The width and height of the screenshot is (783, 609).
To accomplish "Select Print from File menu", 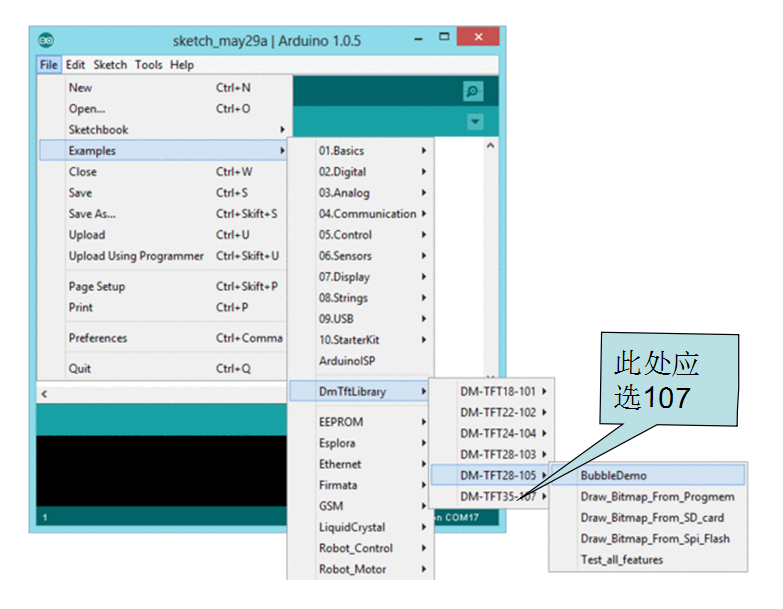I will pos(163,307).
